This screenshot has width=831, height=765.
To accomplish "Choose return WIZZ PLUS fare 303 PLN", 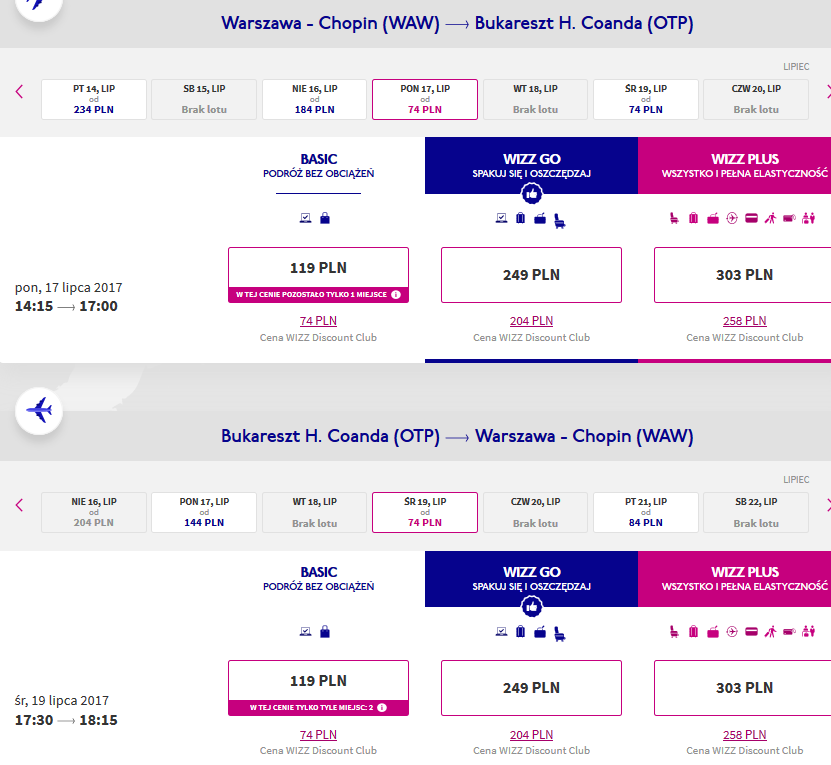I will (x=744, y=688).
